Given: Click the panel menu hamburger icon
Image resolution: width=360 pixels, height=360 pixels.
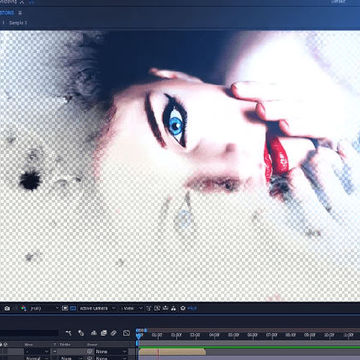Looking at the screenshot, I should click(20, 13).
